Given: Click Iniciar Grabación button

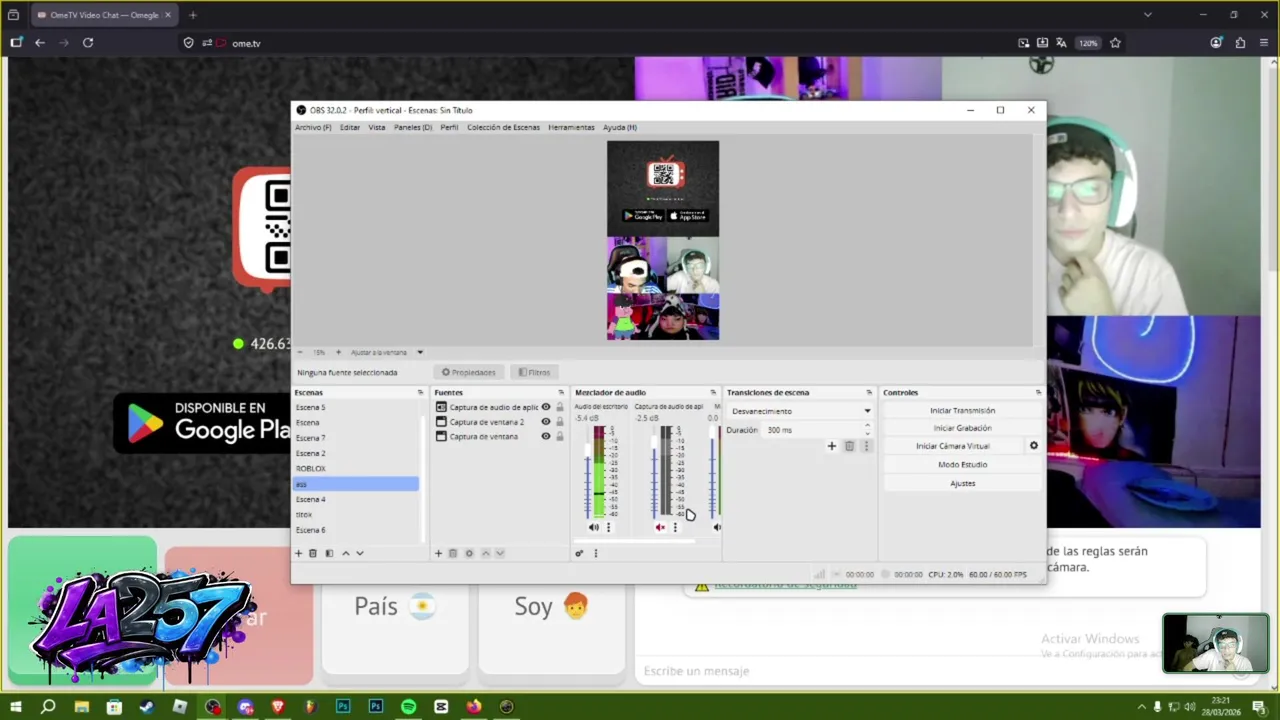Looking at the screenshot, I should pyautogui.click(x=962, y=428).
